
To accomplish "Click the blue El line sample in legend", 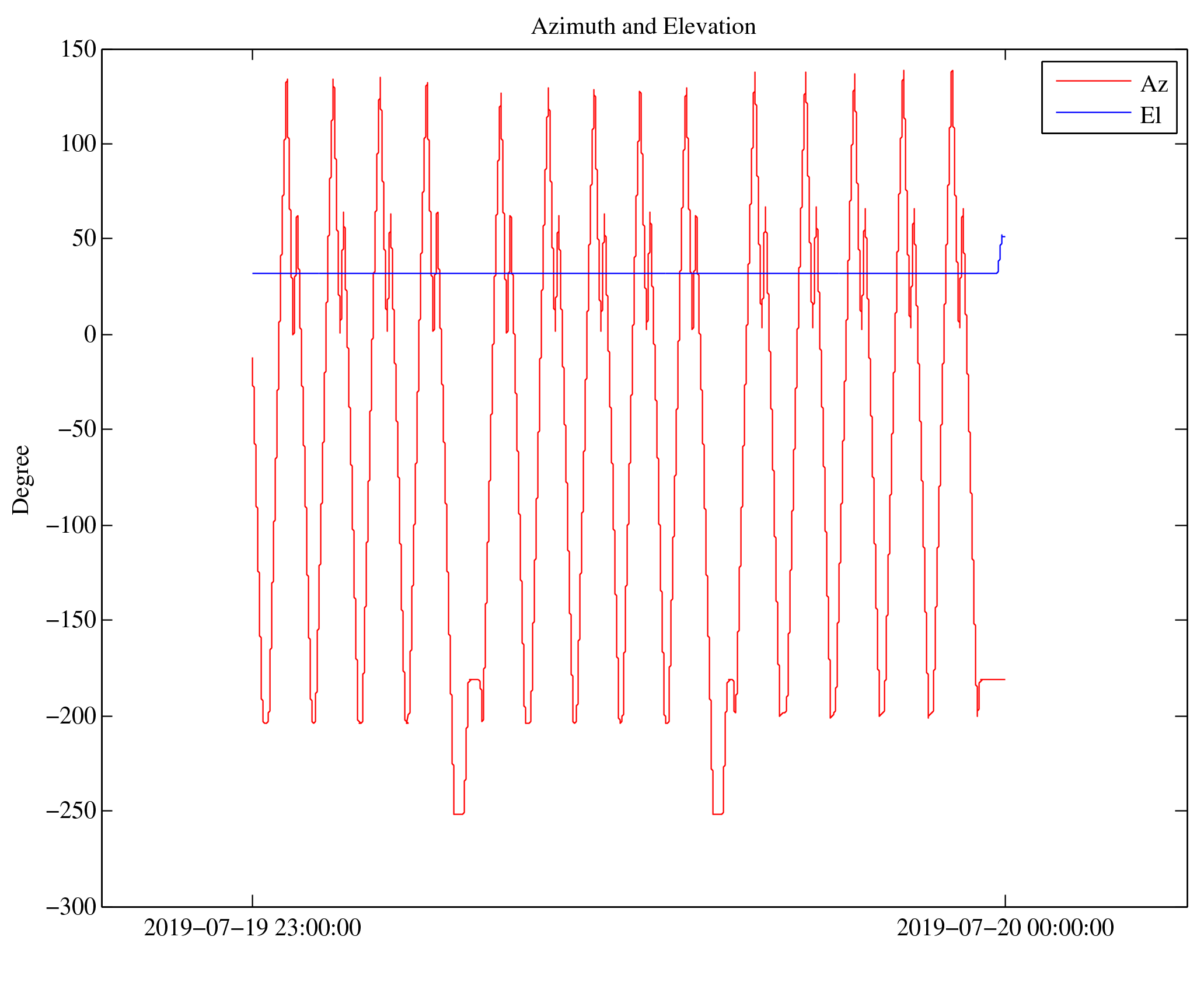I will click(x=1093, y=112).
